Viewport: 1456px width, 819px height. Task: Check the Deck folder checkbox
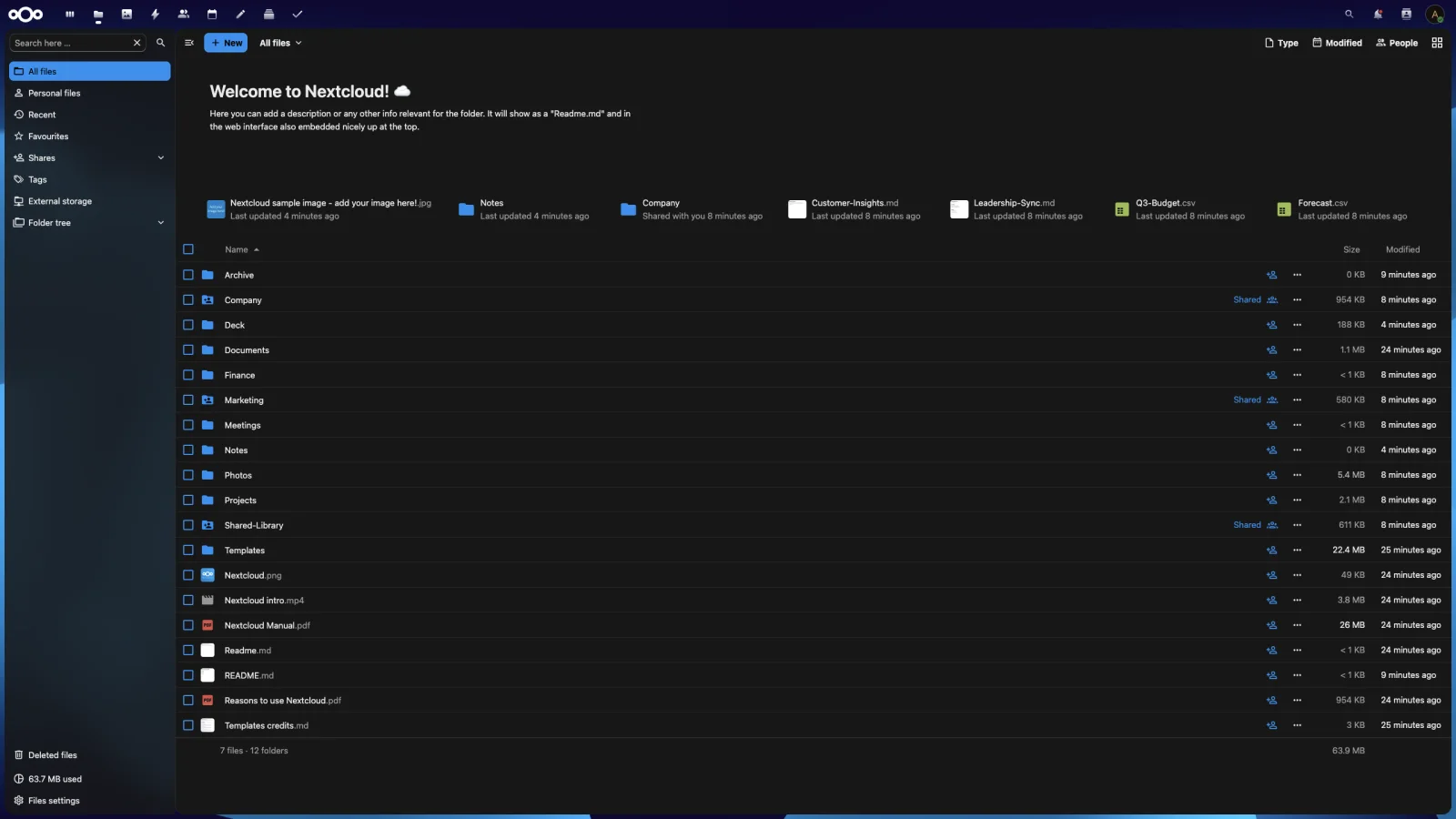tap(188, 325)
